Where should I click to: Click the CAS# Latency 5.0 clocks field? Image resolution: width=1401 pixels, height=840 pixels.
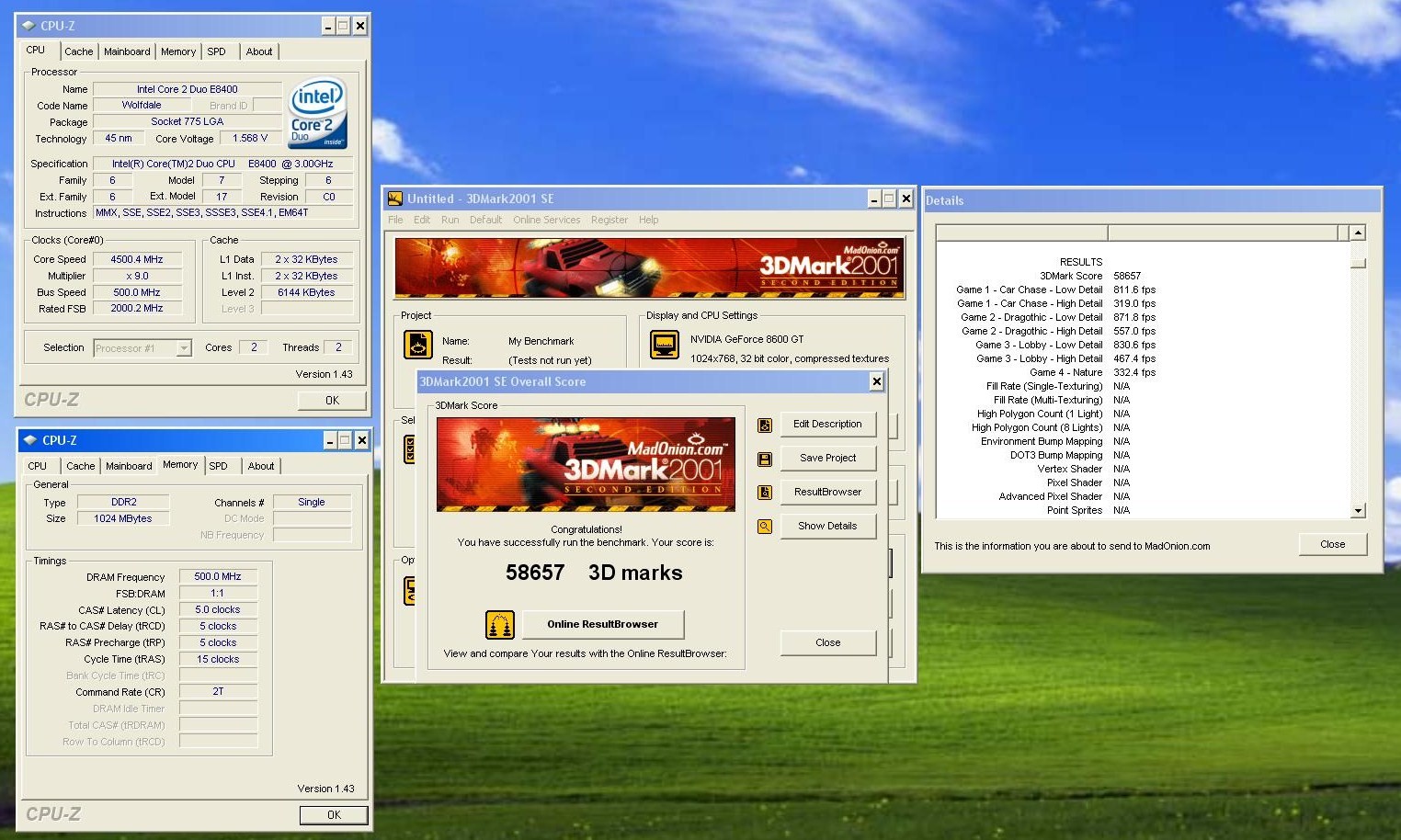click(218, 610)
